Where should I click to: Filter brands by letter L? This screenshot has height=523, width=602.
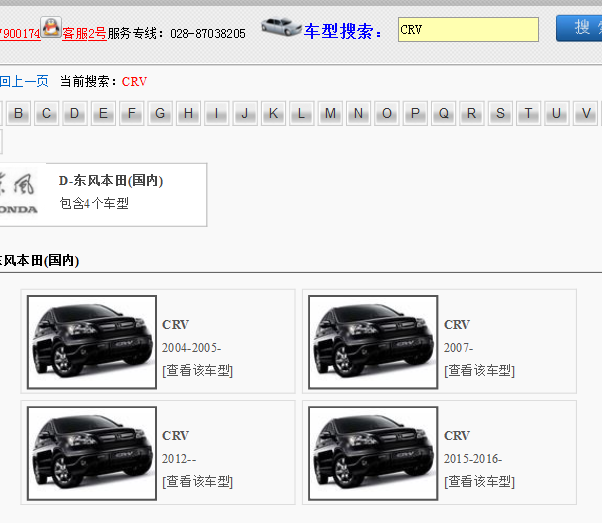[x=302, y=113]
